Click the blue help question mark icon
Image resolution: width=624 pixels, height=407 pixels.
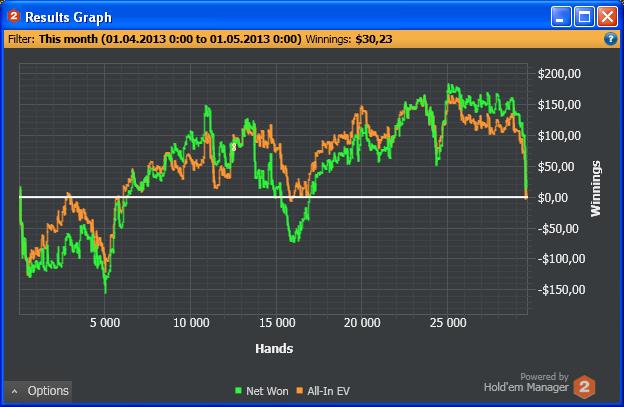pos(610,39)
